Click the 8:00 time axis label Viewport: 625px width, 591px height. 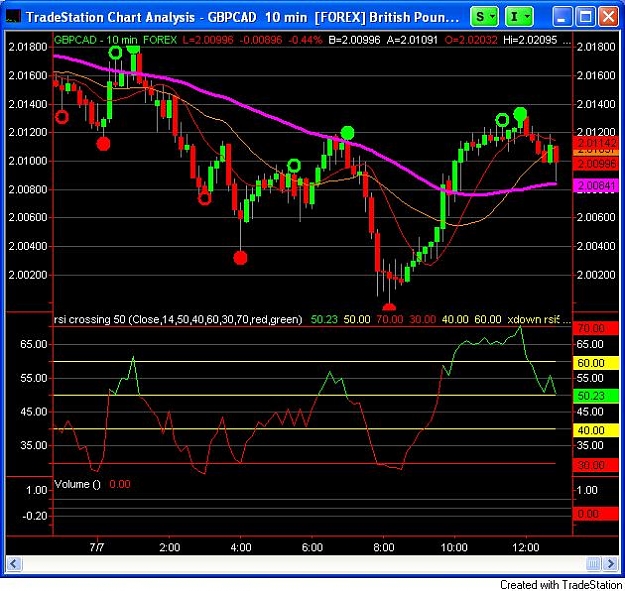tap(383, 547)
